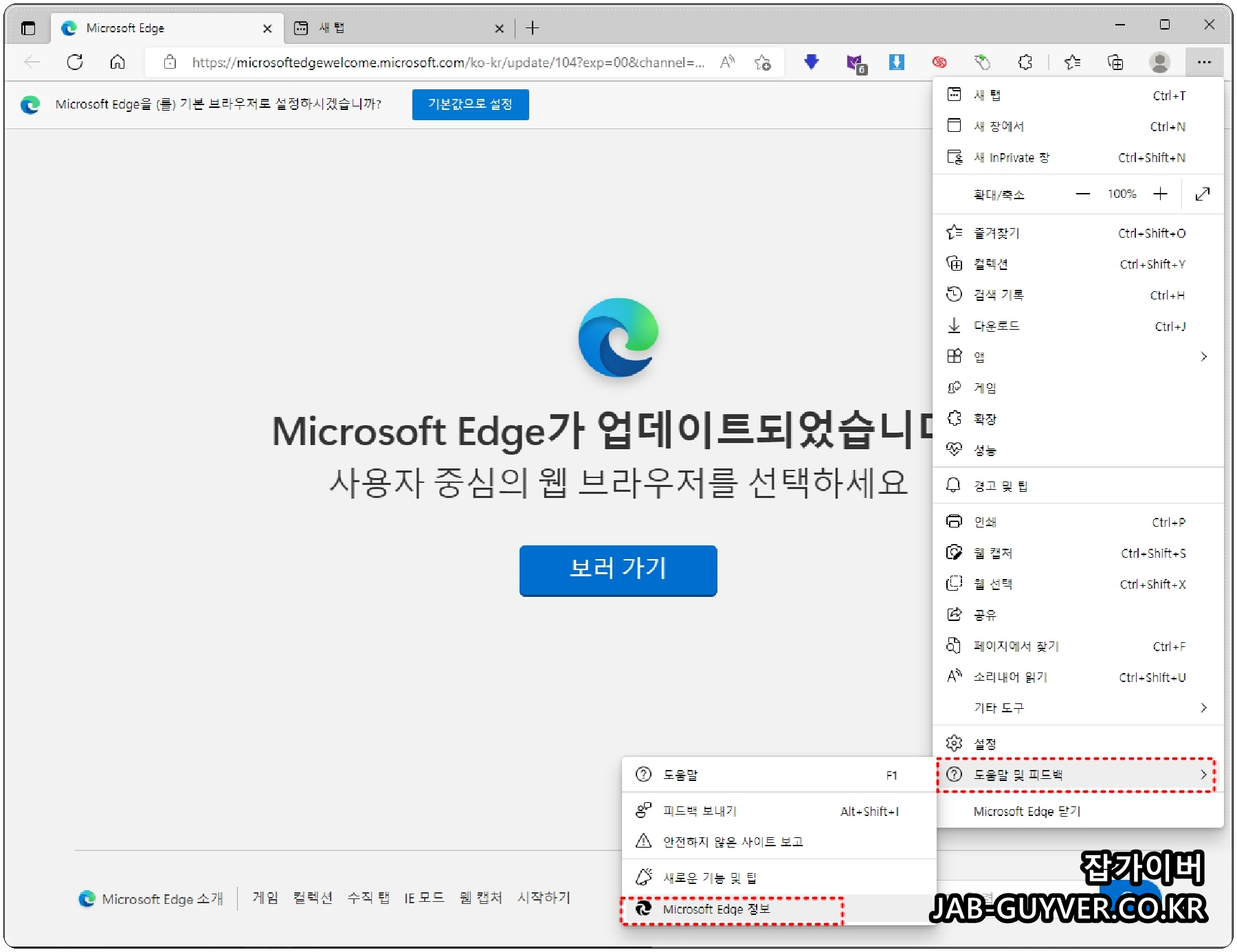
Task: Open the IE 모드 footer link
Action: coord(424,898)
